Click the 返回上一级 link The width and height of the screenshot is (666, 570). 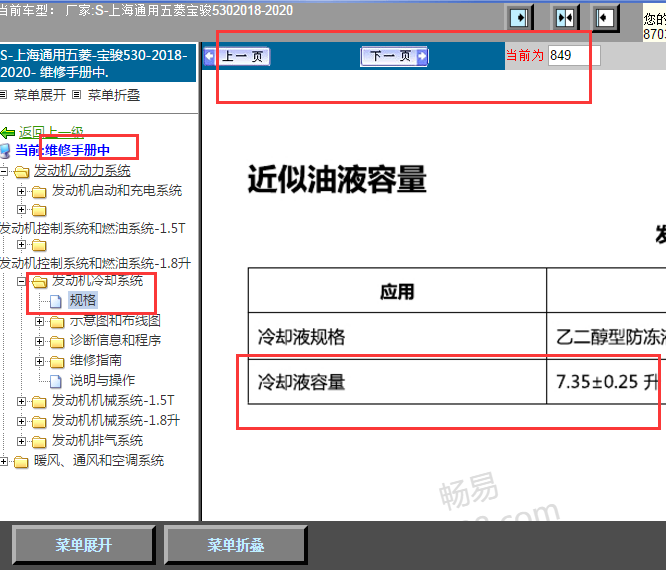coord(51,133)
